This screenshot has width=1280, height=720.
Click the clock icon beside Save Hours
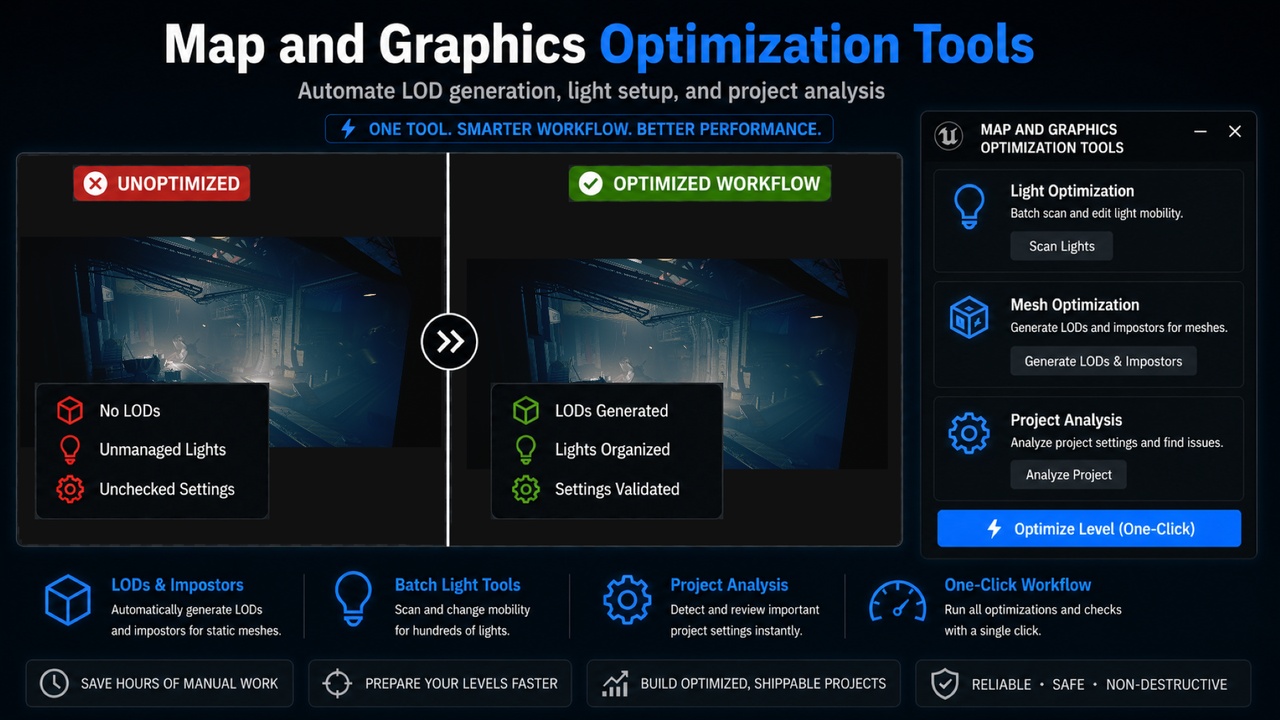54,684
